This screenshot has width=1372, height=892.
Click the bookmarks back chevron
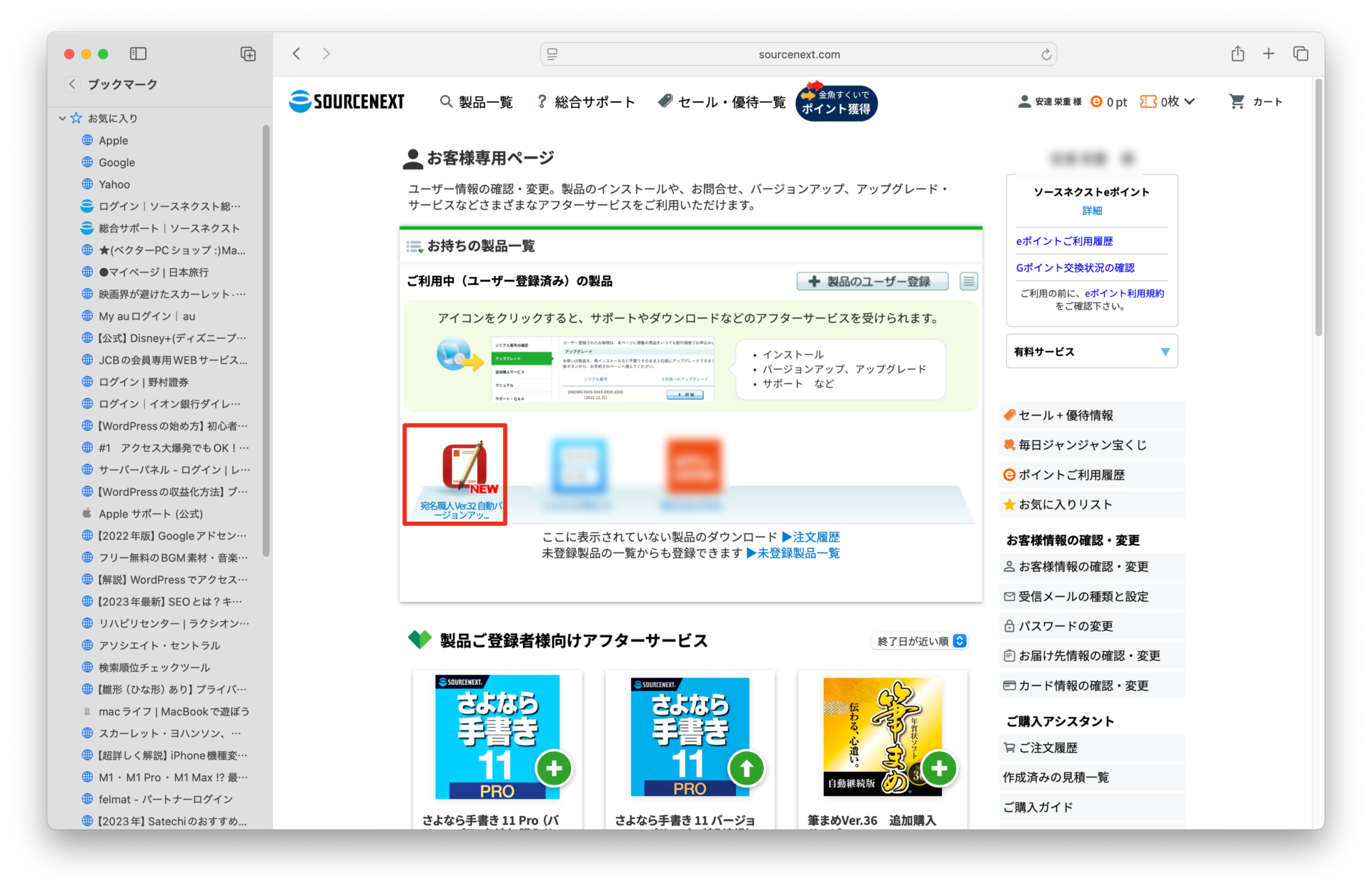(72, 84)
